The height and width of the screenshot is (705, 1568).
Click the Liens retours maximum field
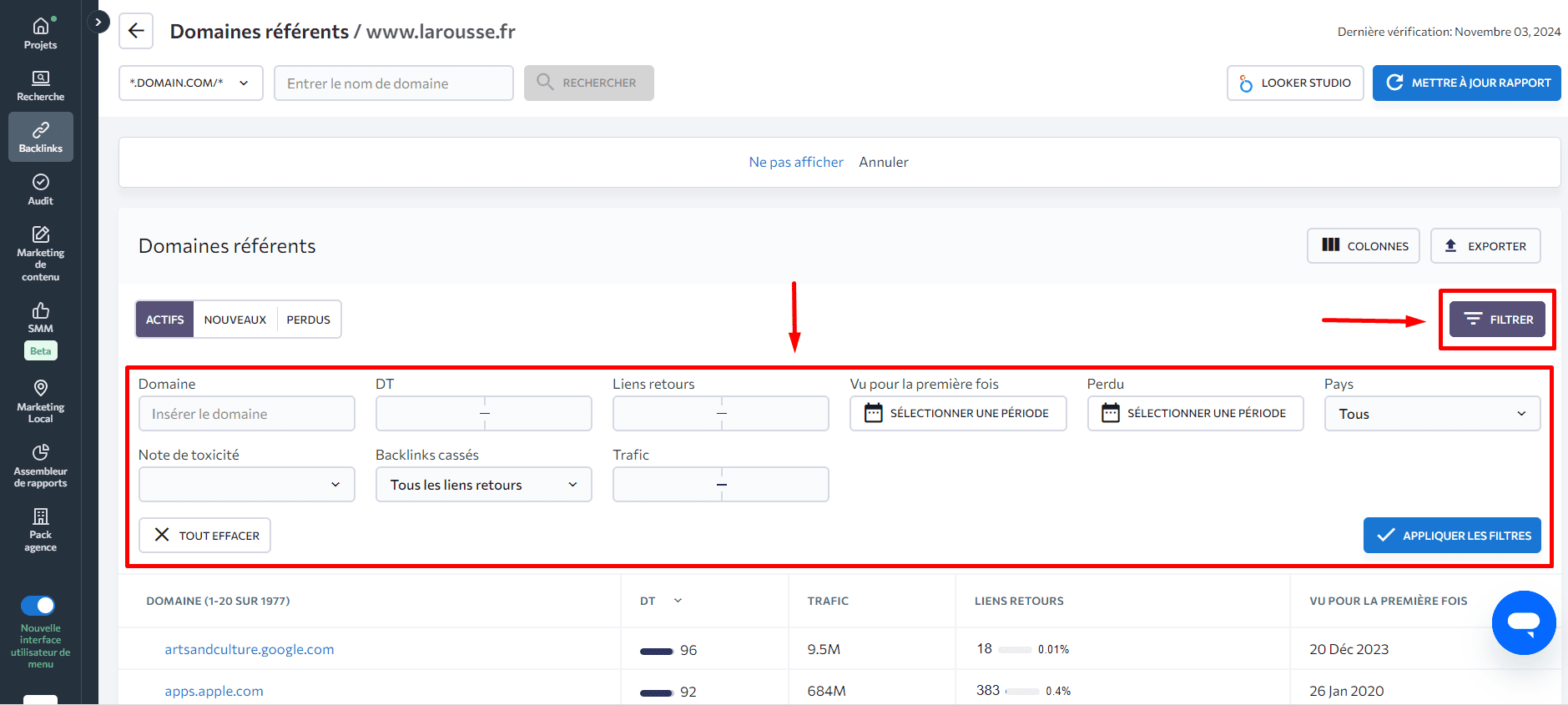pyautogui.click(x=776, y=414)
